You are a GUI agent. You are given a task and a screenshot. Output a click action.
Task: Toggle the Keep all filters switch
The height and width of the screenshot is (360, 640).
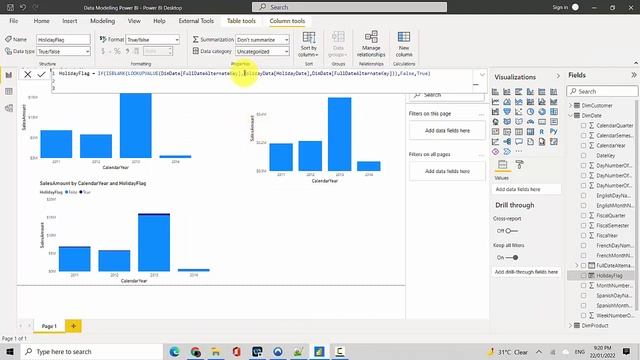pos(512,258)
